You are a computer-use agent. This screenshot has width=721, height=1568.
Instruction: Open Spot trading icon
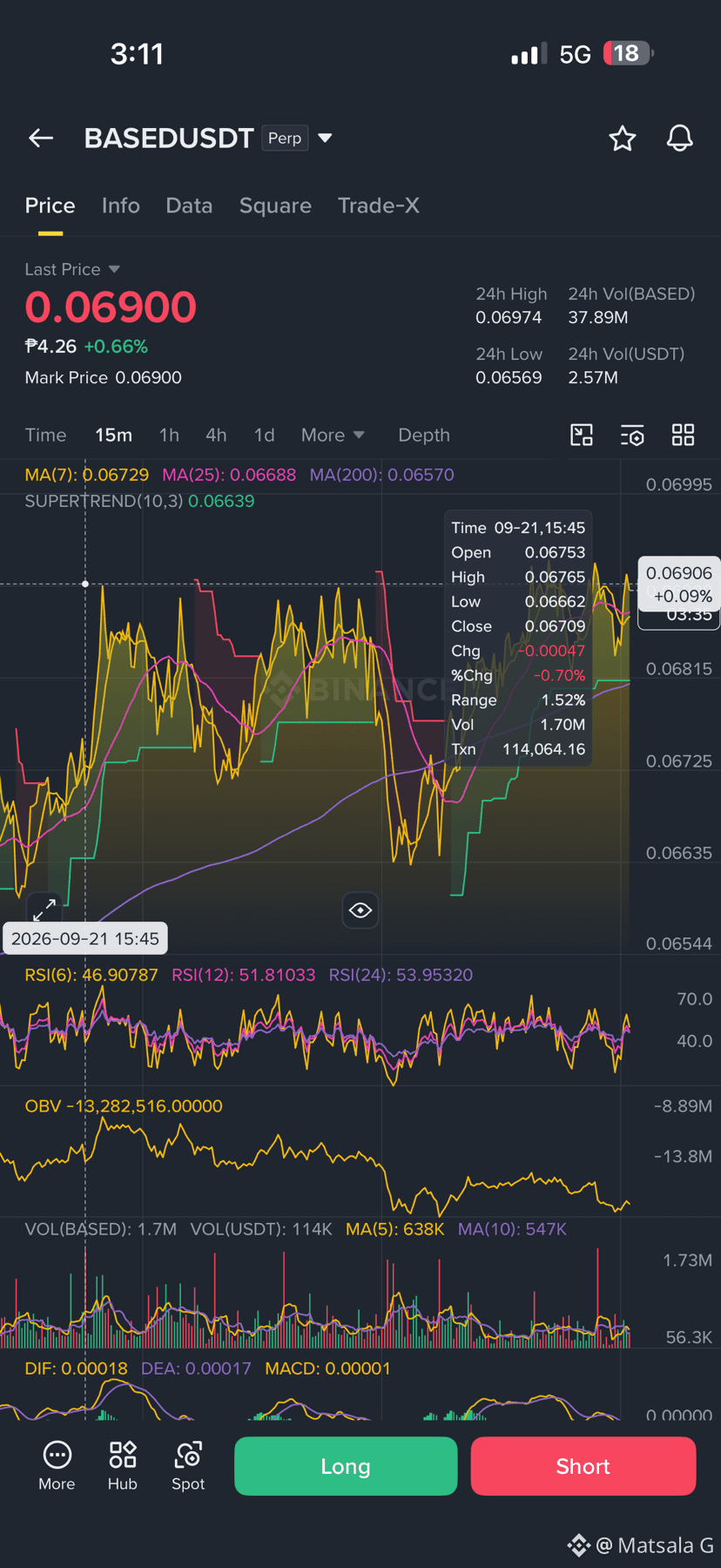coord(188,1465)
